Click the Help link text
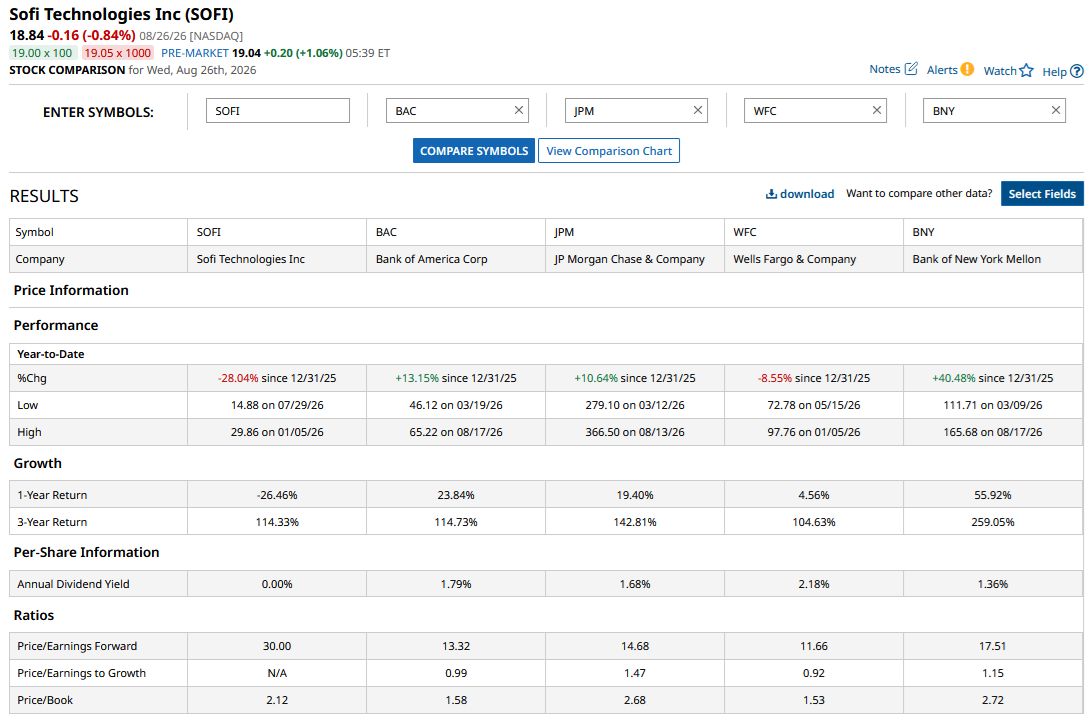 click(x=1055, y=71)
